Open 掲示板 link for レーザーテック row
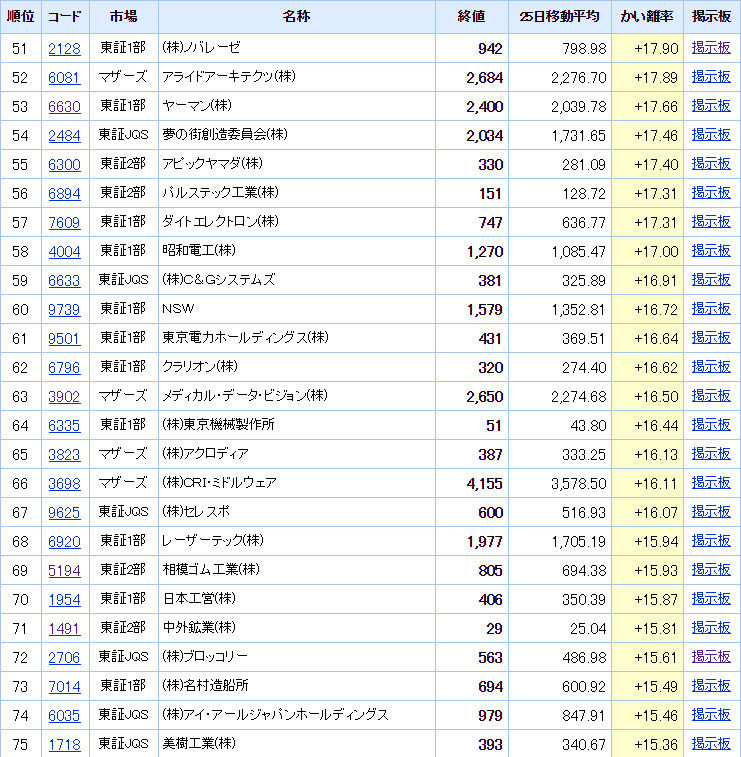This screenshot has width=741, height=757. click(x=711, y=540)
